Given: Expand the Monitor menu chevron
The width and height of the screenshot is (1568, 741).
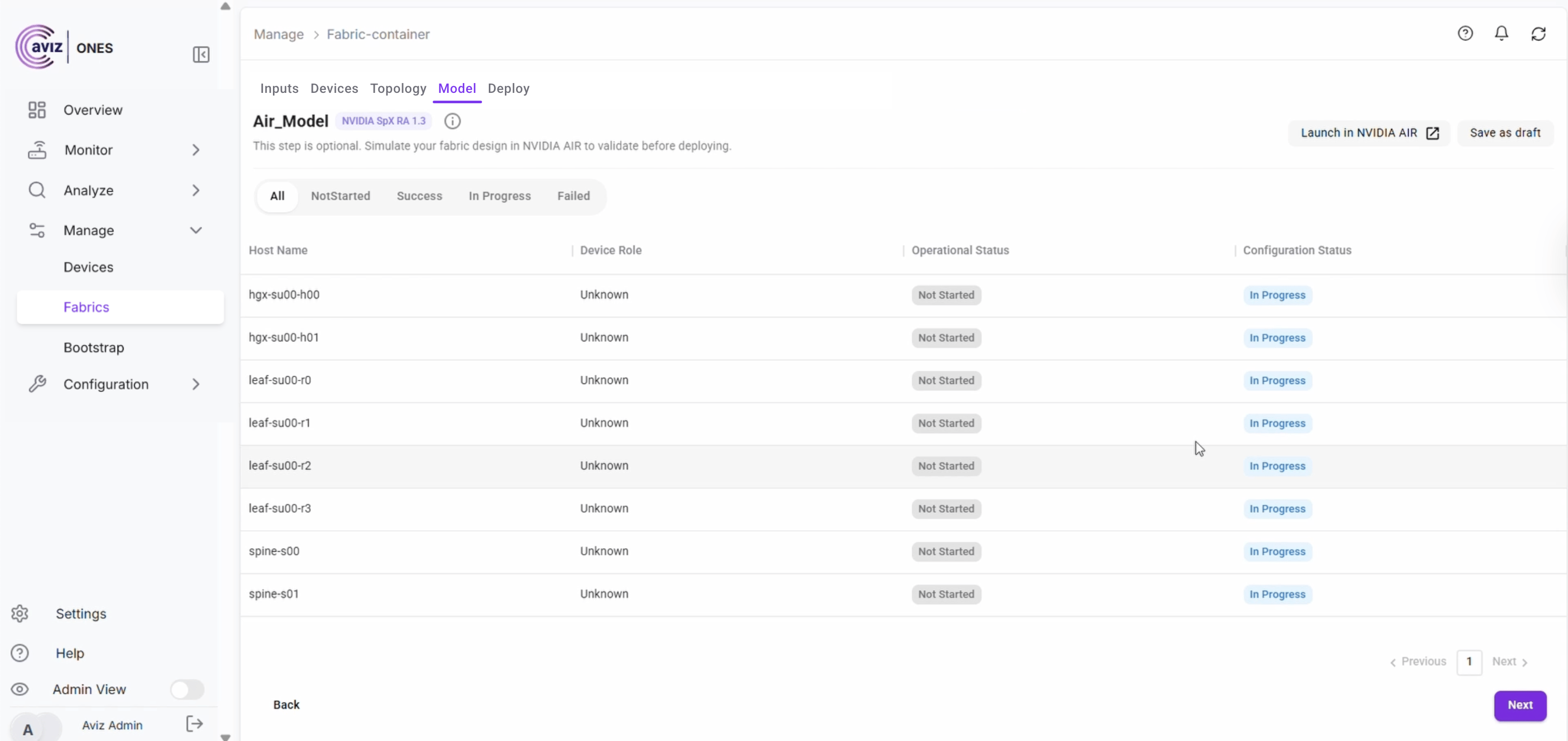Looking at the screenshot, I should (x=196, y=150).
